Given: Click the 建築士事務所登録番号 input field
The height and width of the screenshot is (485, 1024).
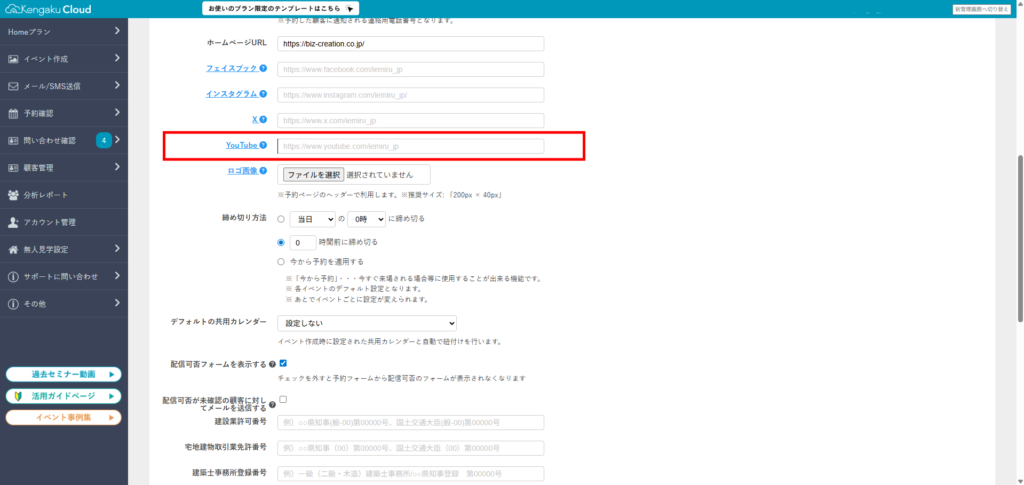Looking at the screenshot, I should (411, 473).
